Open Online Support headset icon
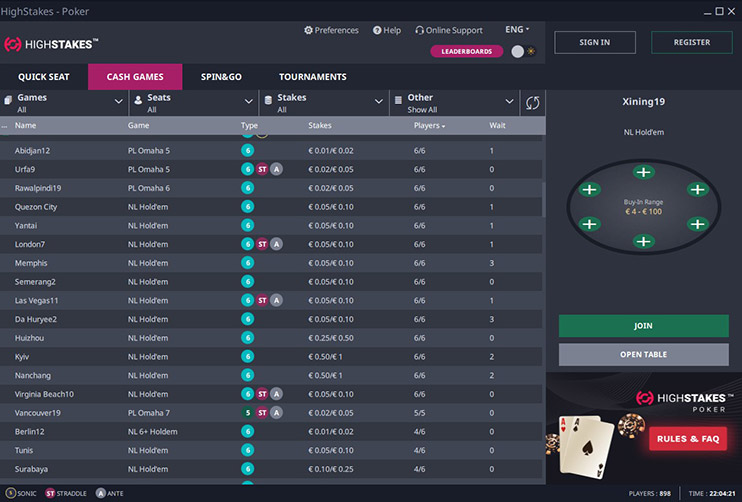Image resolution: width=742 pixels, height=502 pixels. tap(419, 30)
